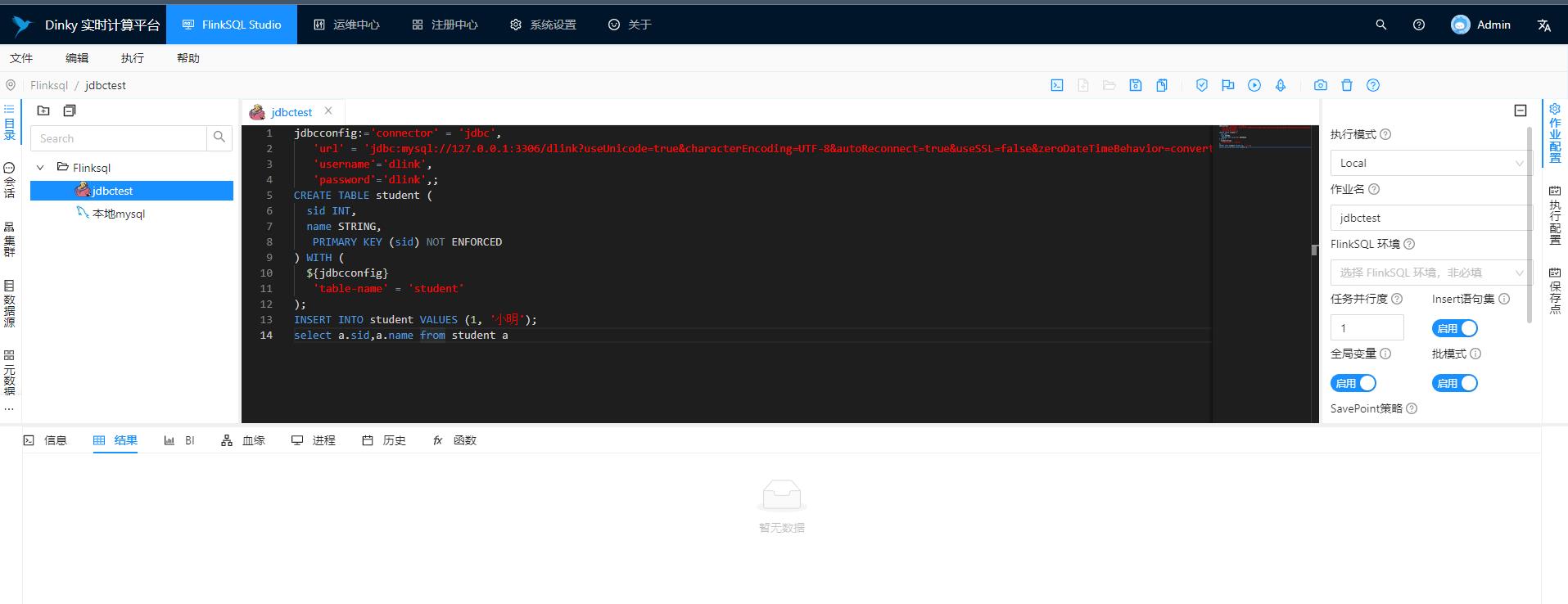Viewport: 1568px width, 604px height.
Task: Close the jdbctest editor tab
Action: click(328, 110)
